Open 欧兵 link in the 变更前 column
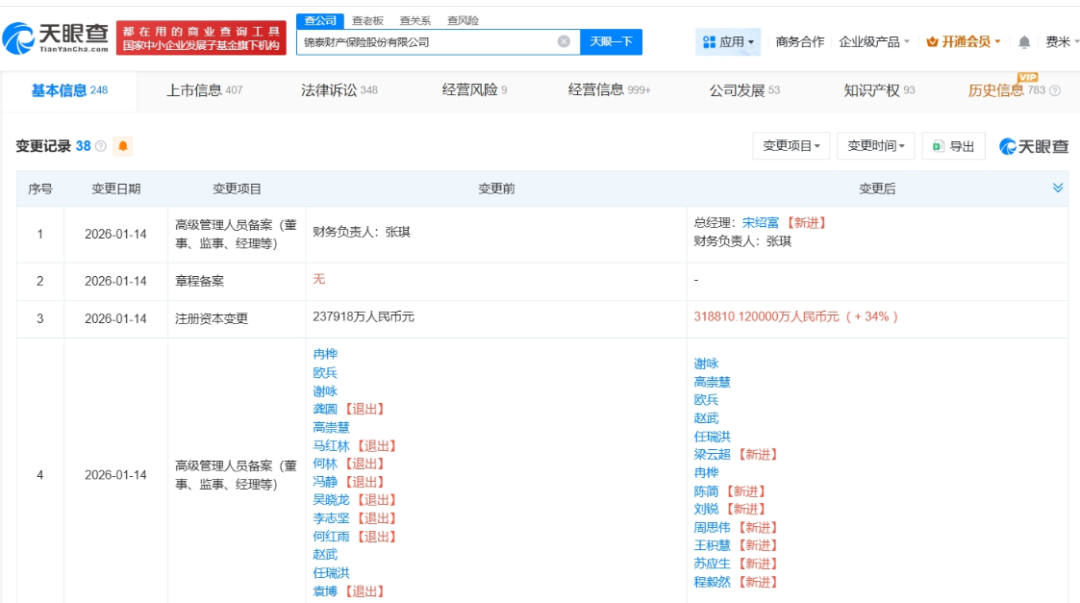Image resolution: width=1080 pixels, height=603 pixels. [x=325, y=373]
